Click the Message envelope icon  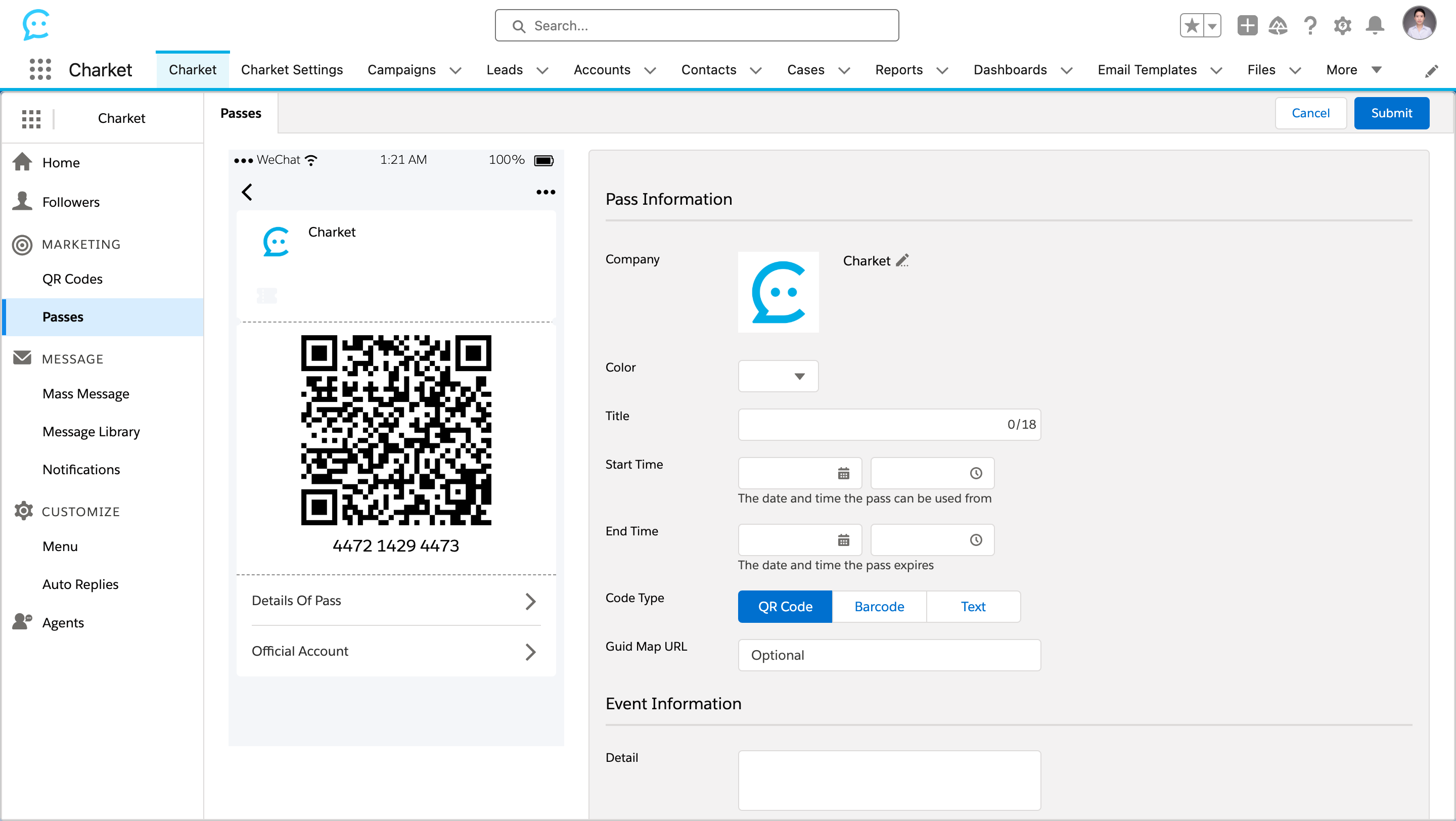pos(22,358)
